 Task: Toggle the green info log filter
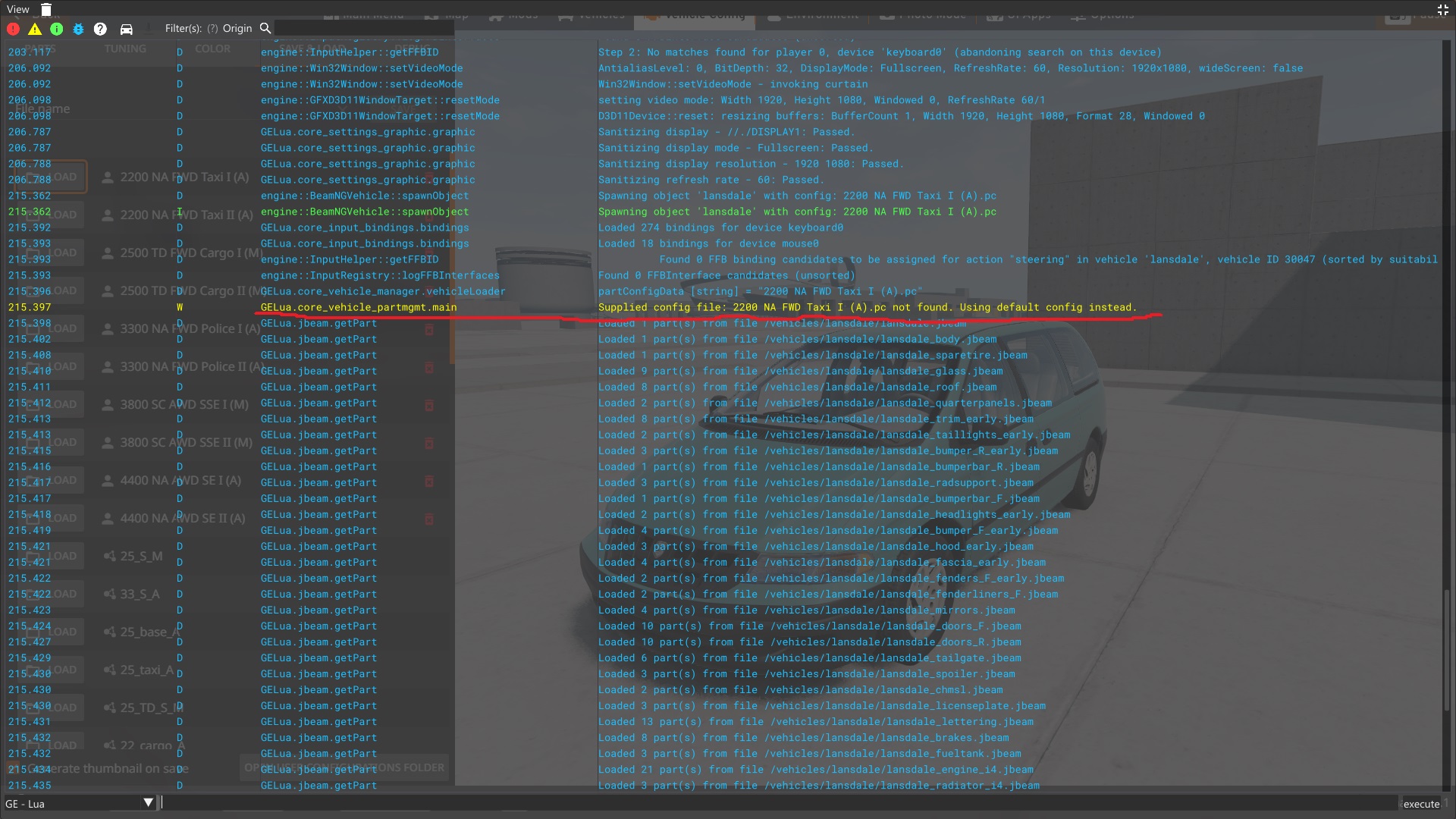pyautogui.click(x=57, y=29)
